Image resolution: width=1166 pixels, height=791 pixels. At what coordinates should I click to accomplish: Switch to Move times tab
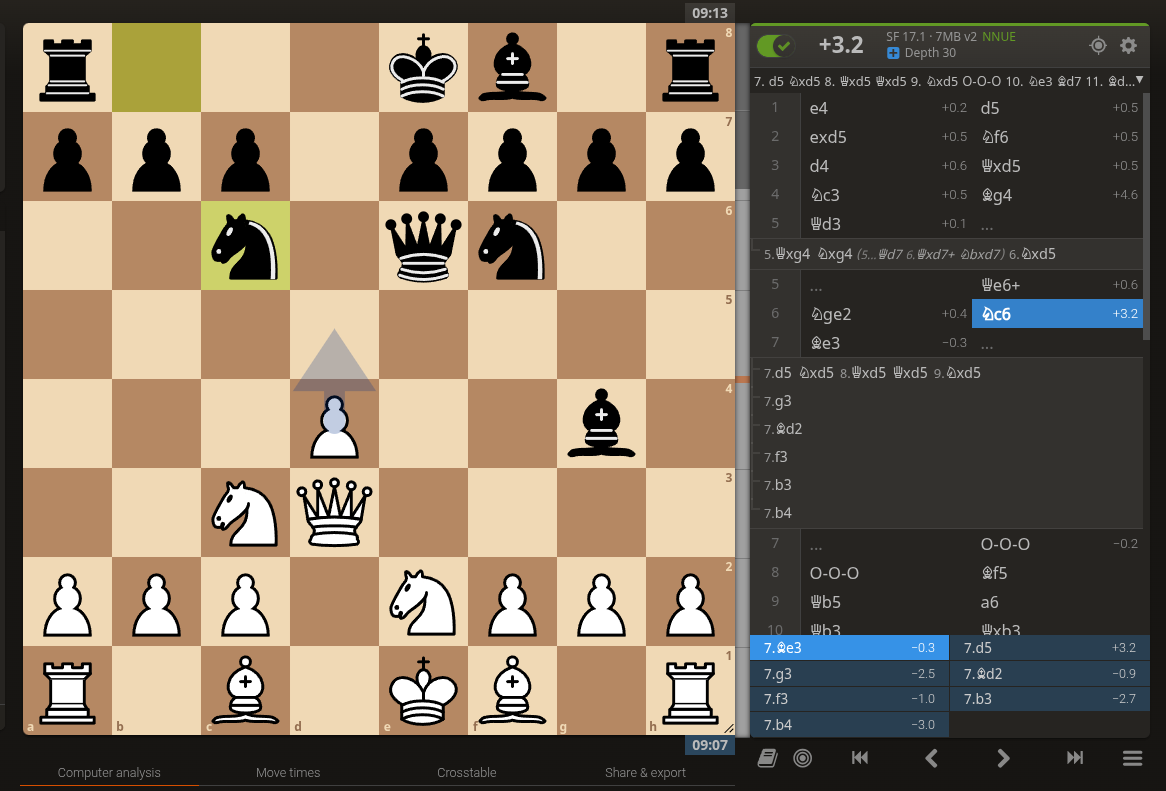[288, 772]
